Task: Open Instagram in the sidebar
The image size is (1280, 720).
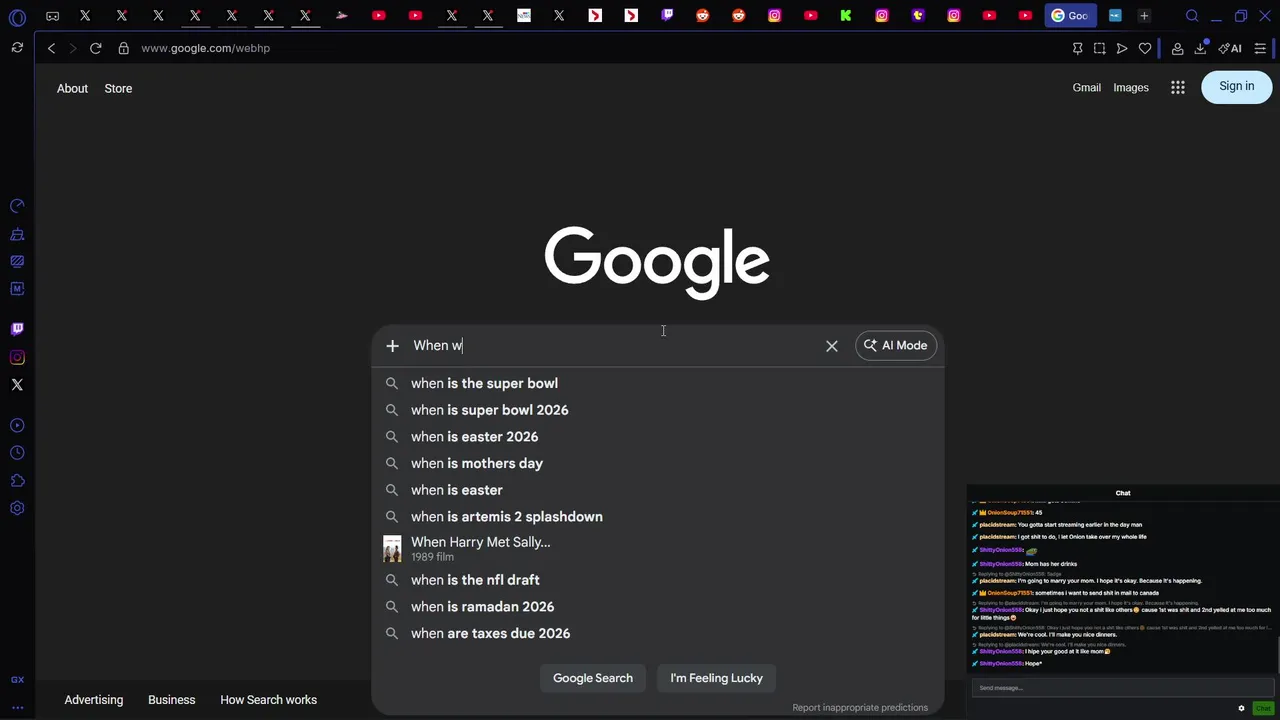Action: click(17, 357)
